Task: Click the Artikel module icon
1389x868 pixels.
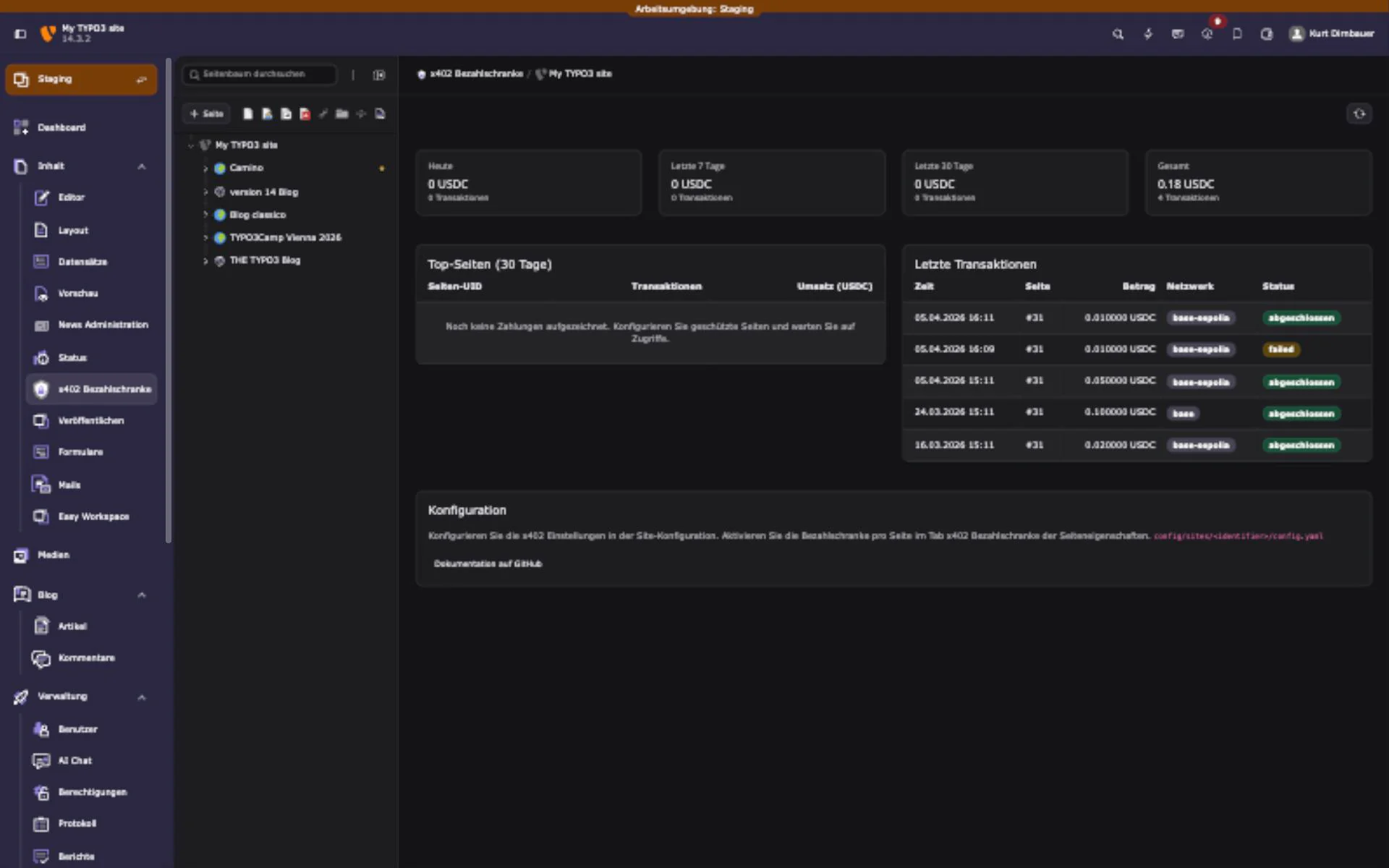Action: pyautogui.click(x=41, y=626)
